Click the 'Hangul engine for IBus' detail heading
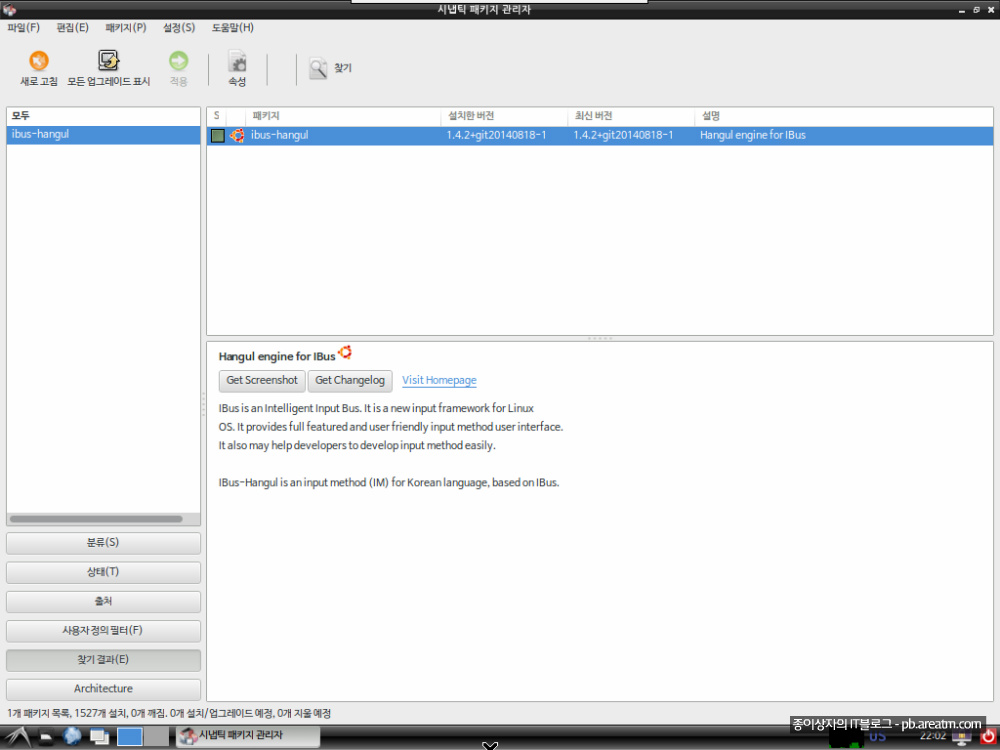 tap(277, 357)
